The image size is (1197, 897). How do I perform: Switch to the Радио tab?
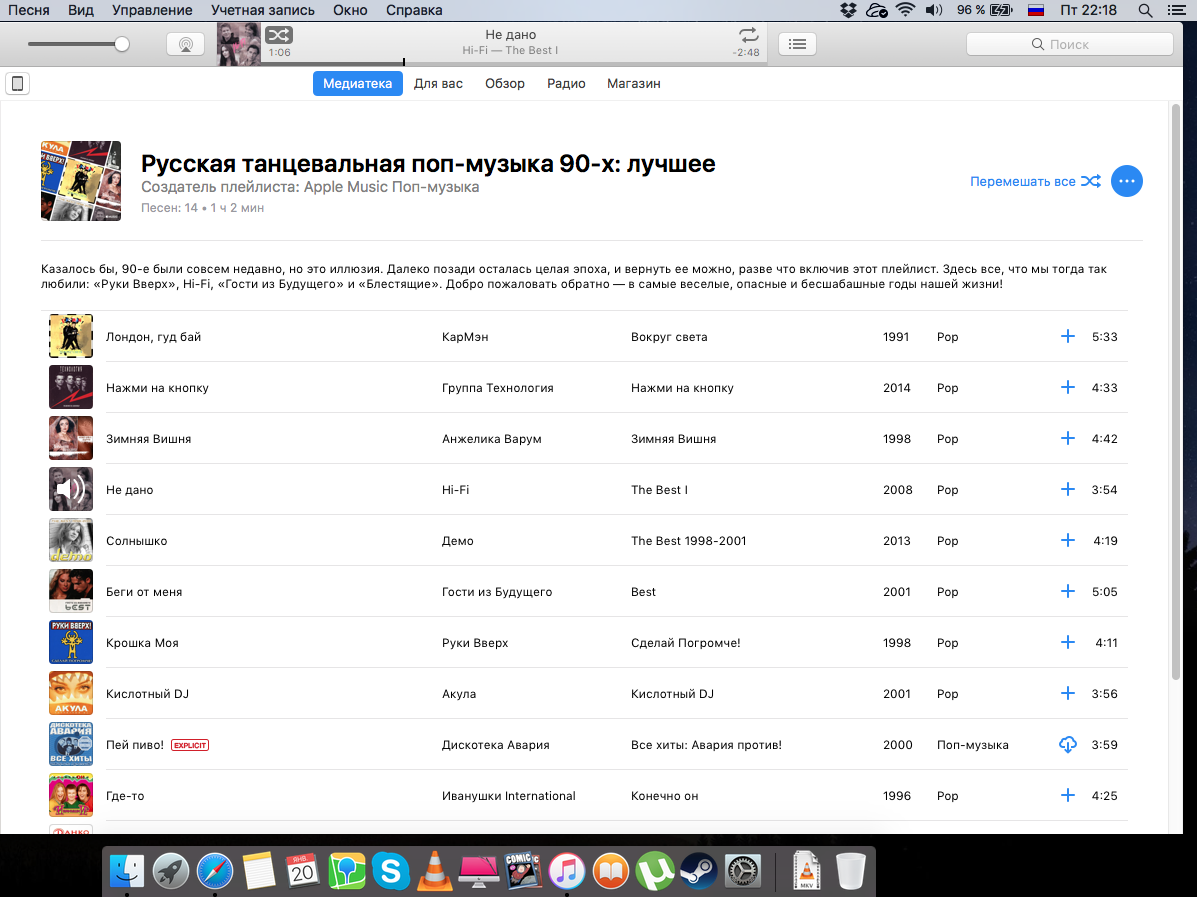point(566,83)
